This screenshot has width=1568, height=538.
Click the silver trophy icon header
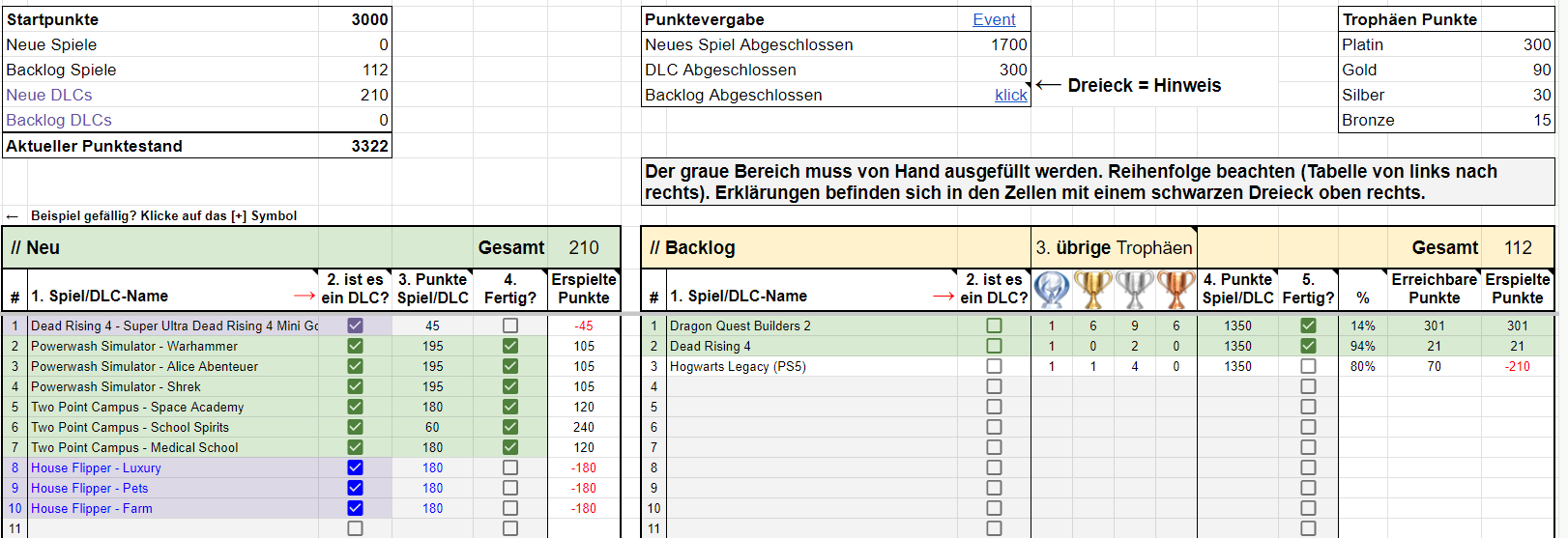[x=1135, y=289]
